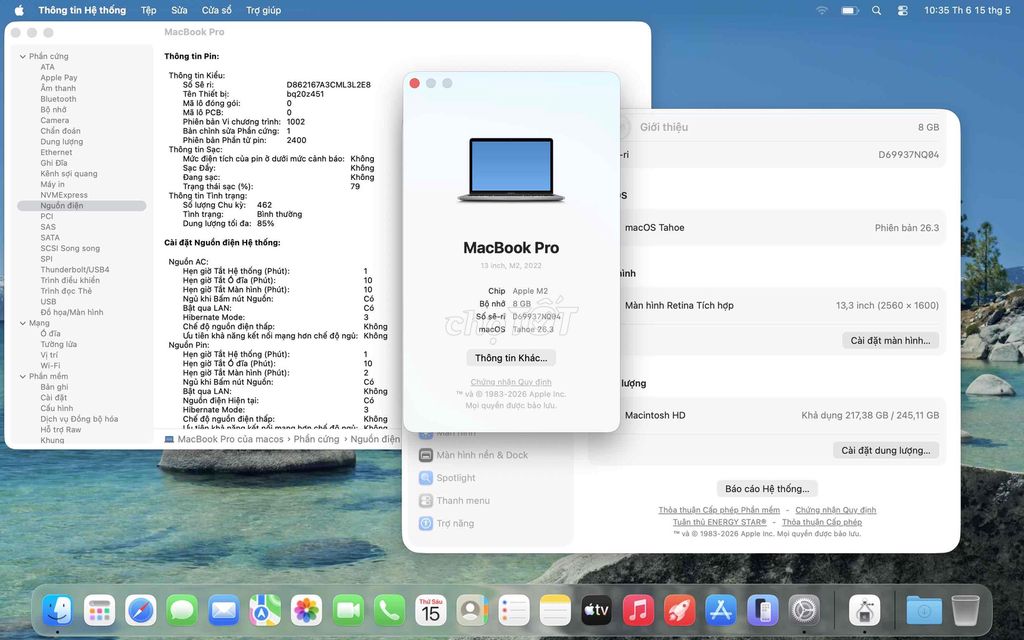Select Spotlight in Settings sidebar
The width and height of the screenshot is (1024, 640).
[x=456, y=478]
